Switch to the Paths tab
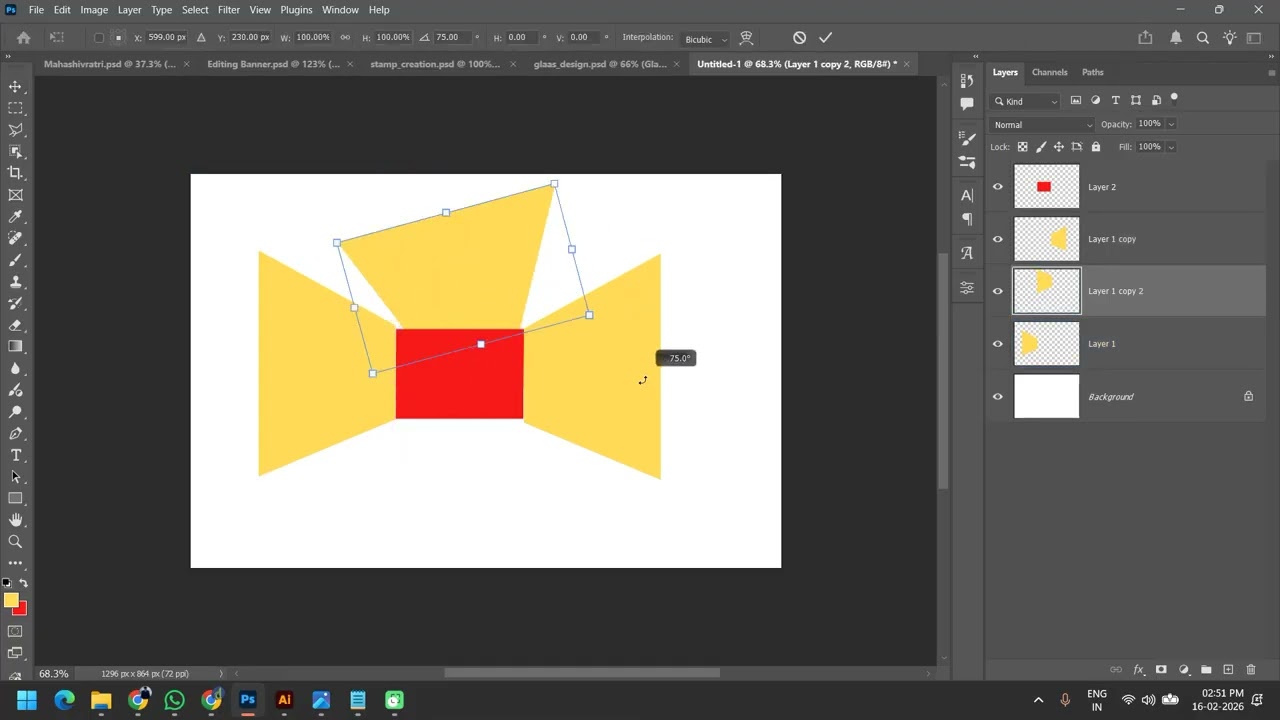The image size is (1280, 720). tap(1093, 72)
